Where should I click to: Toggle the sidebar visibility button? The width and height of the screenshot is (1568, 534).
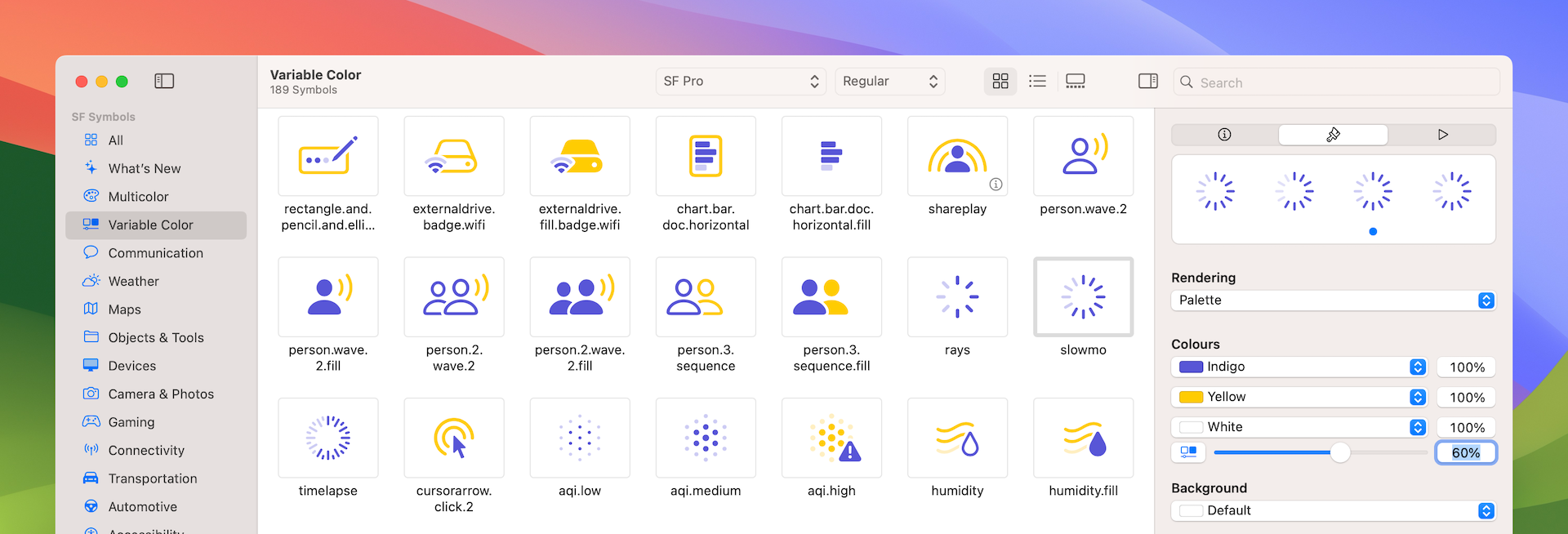(164, 81)
